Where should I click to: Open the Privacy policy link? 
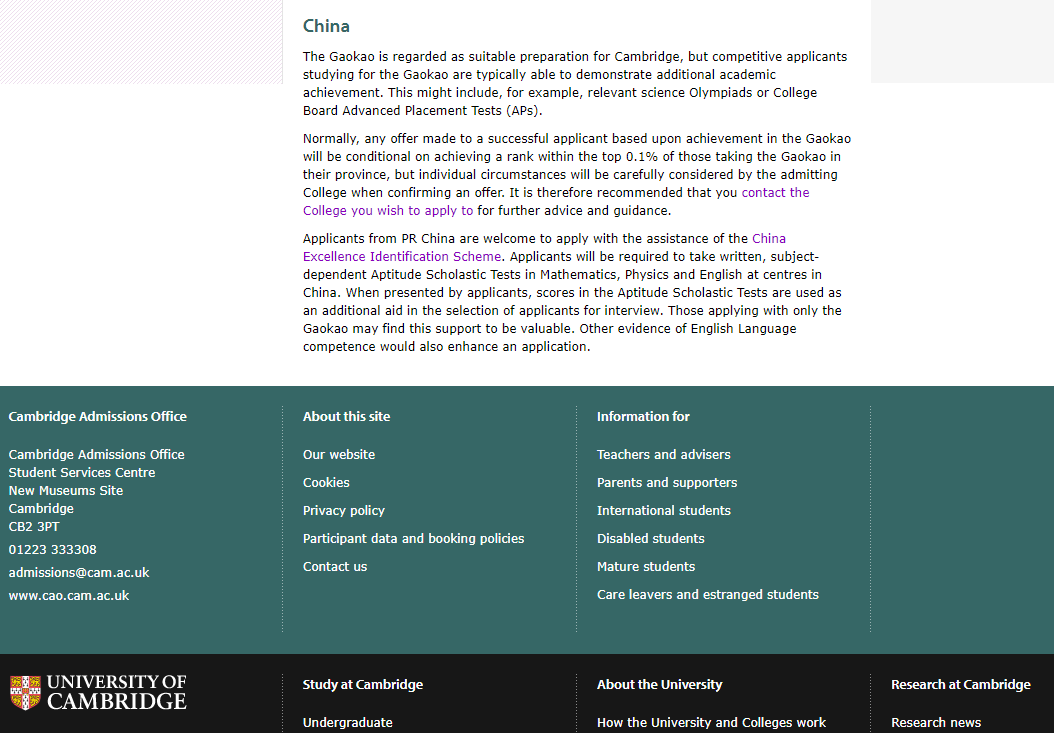343,511
